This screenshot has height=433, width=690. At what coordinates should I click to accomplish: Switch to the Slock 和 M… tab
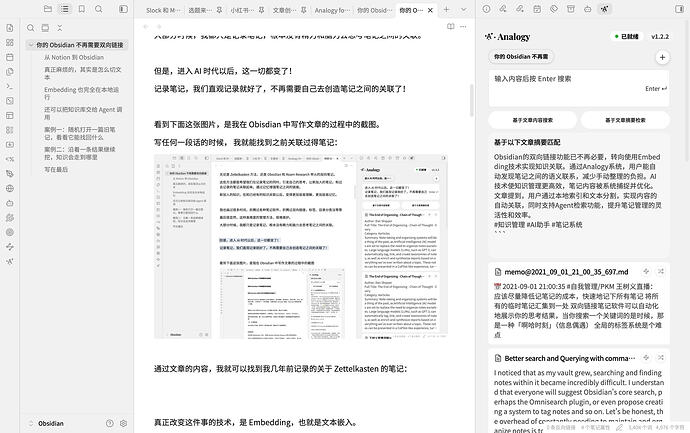pyautogui.click(x=163, y=10)
